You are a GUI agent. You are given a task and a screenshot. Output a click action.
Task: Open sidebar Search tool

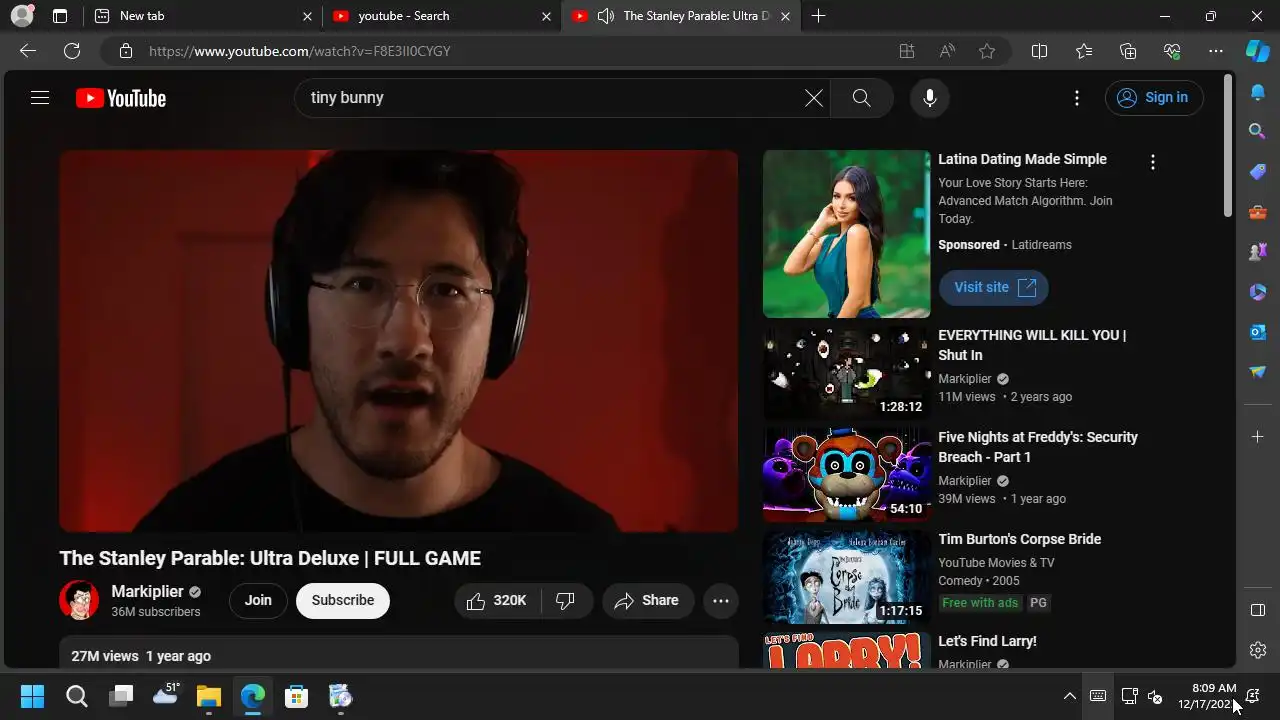point(1258,131)
